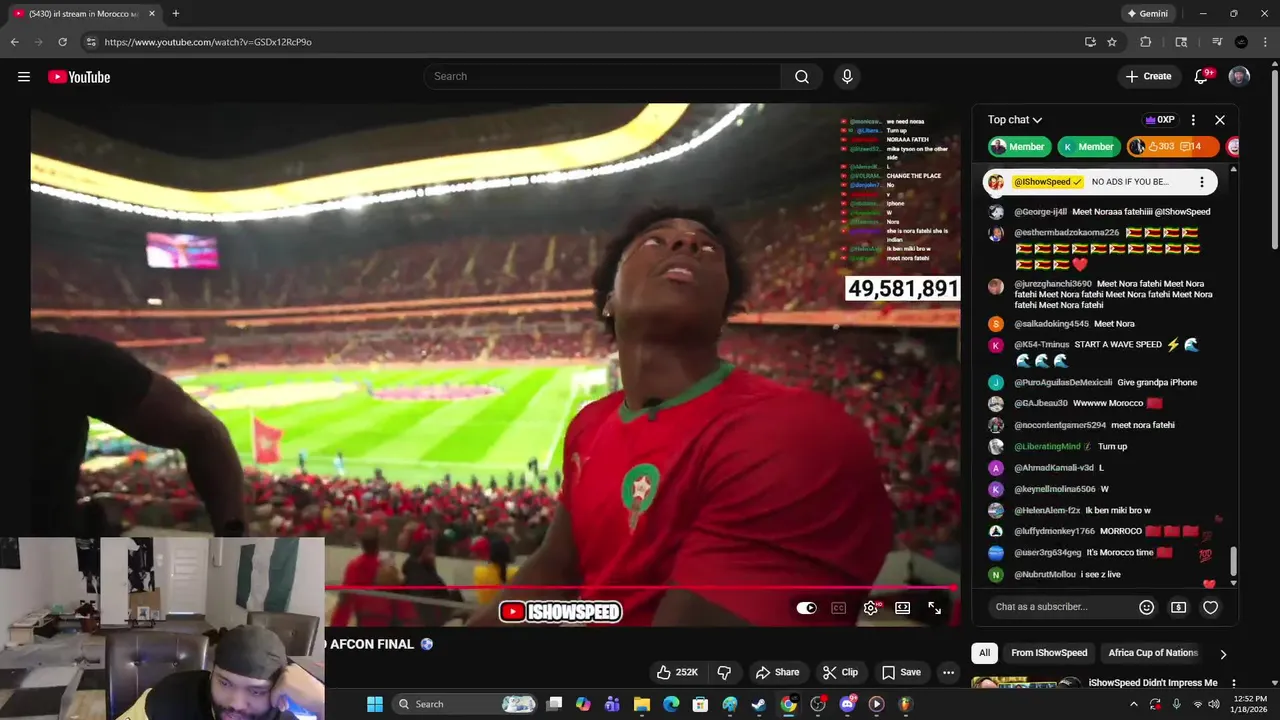
Task: Open the video settings gear
Action: click(x=871, y=608)
